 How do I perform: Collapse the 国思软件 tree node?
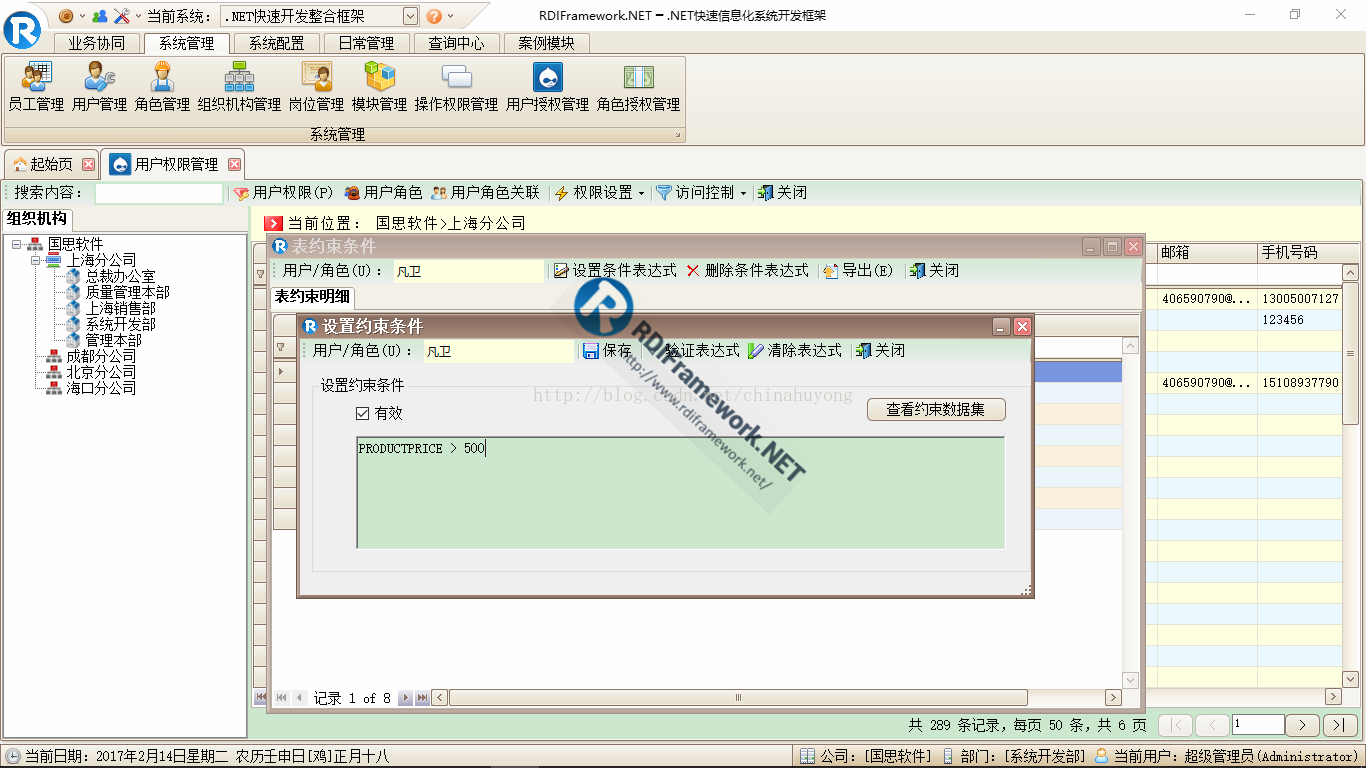coord(17,244)
